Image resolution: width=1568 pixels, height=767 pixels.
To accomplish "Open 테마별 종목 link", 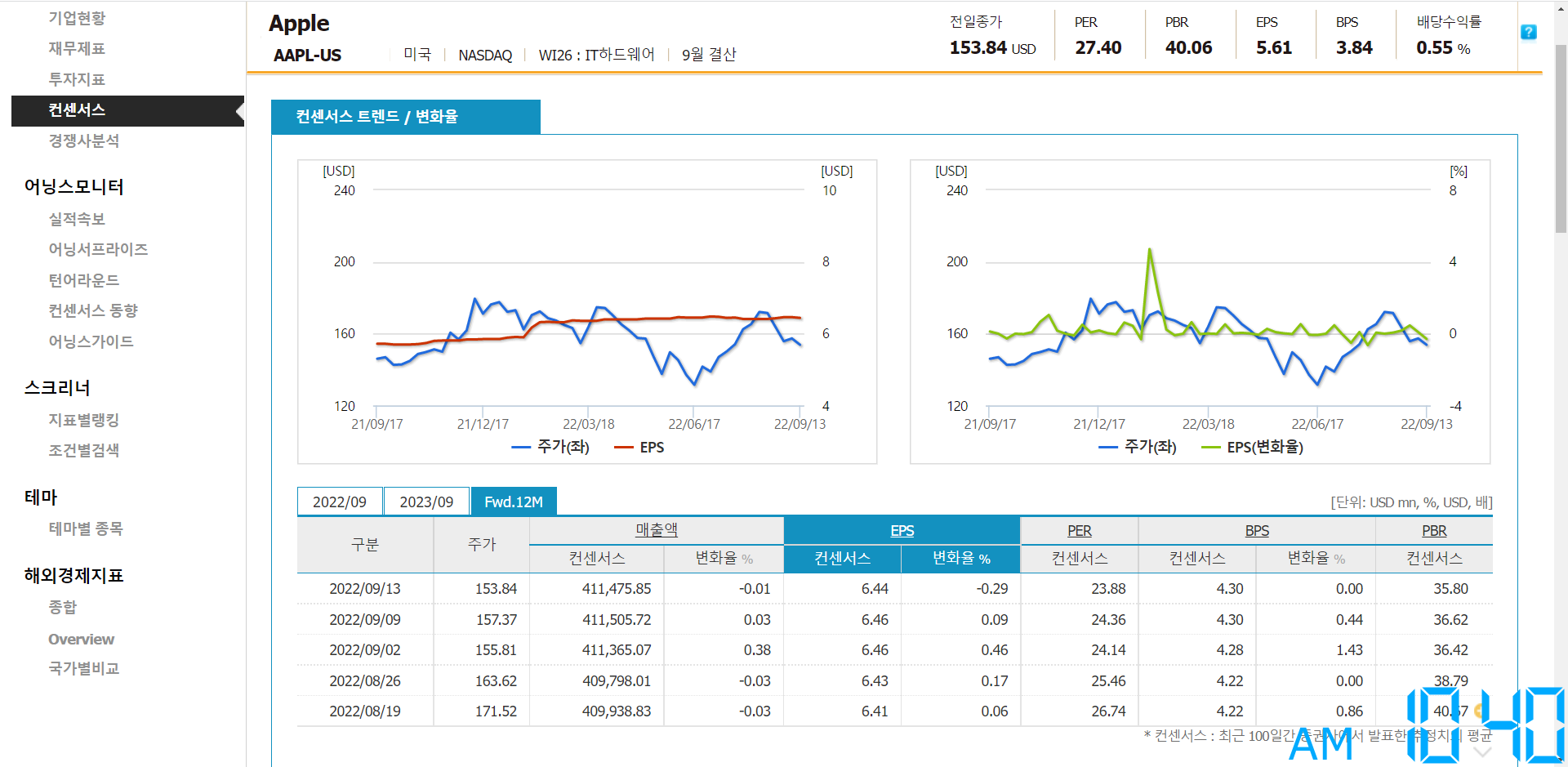I will [86, 528].
